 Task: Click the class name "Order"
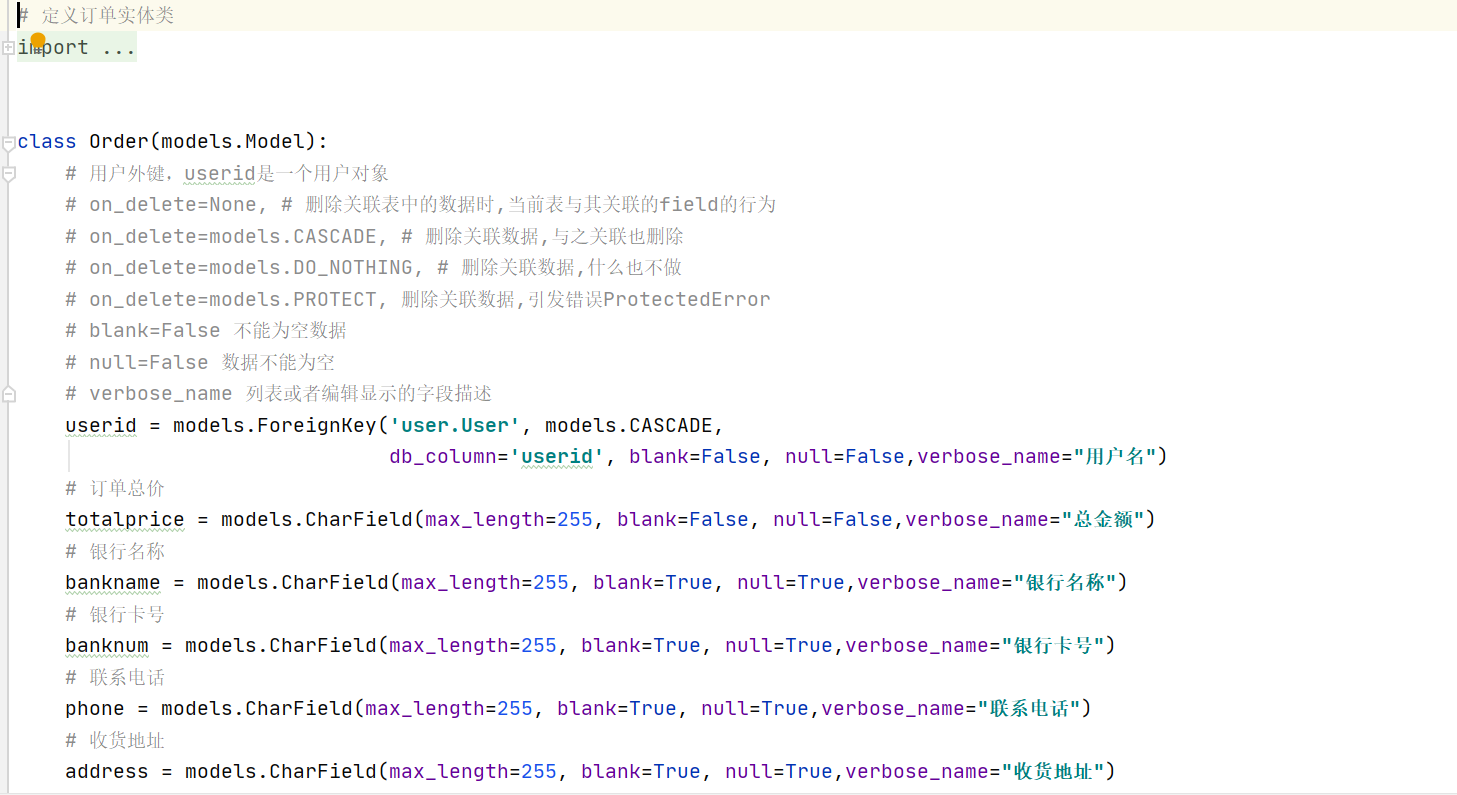[x=119, y=142]
